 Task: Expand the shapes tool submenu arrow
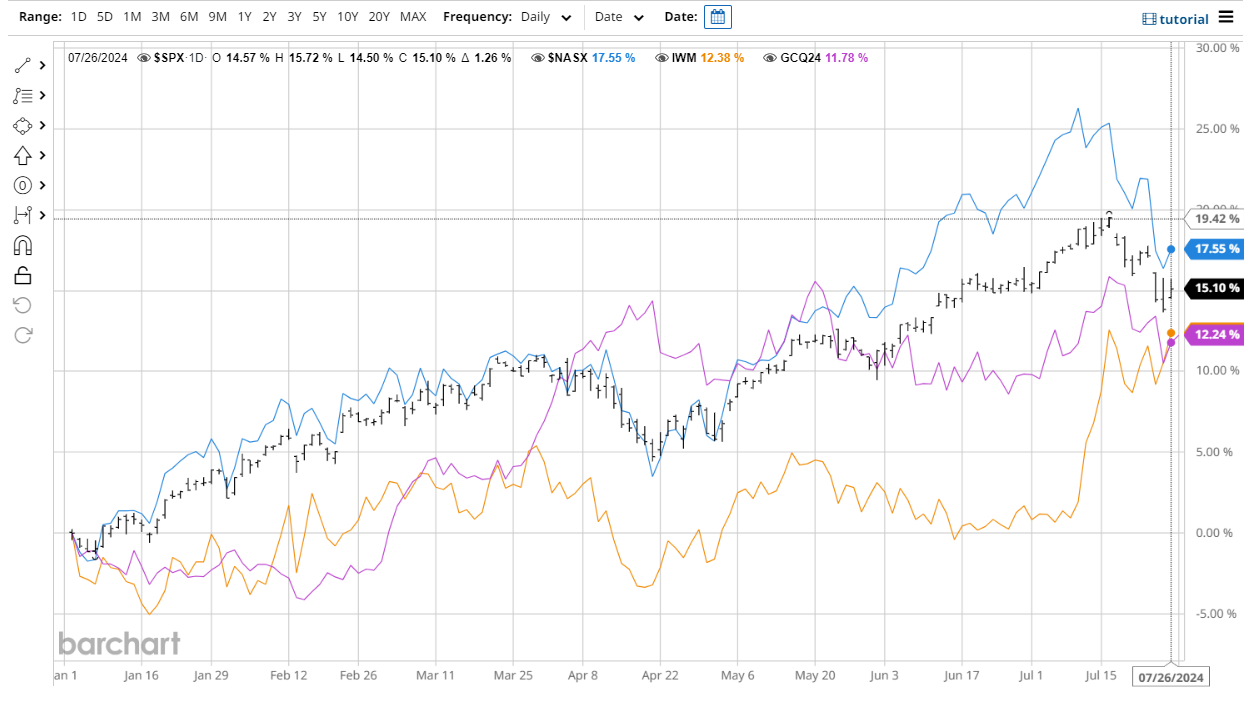point(42,125)
